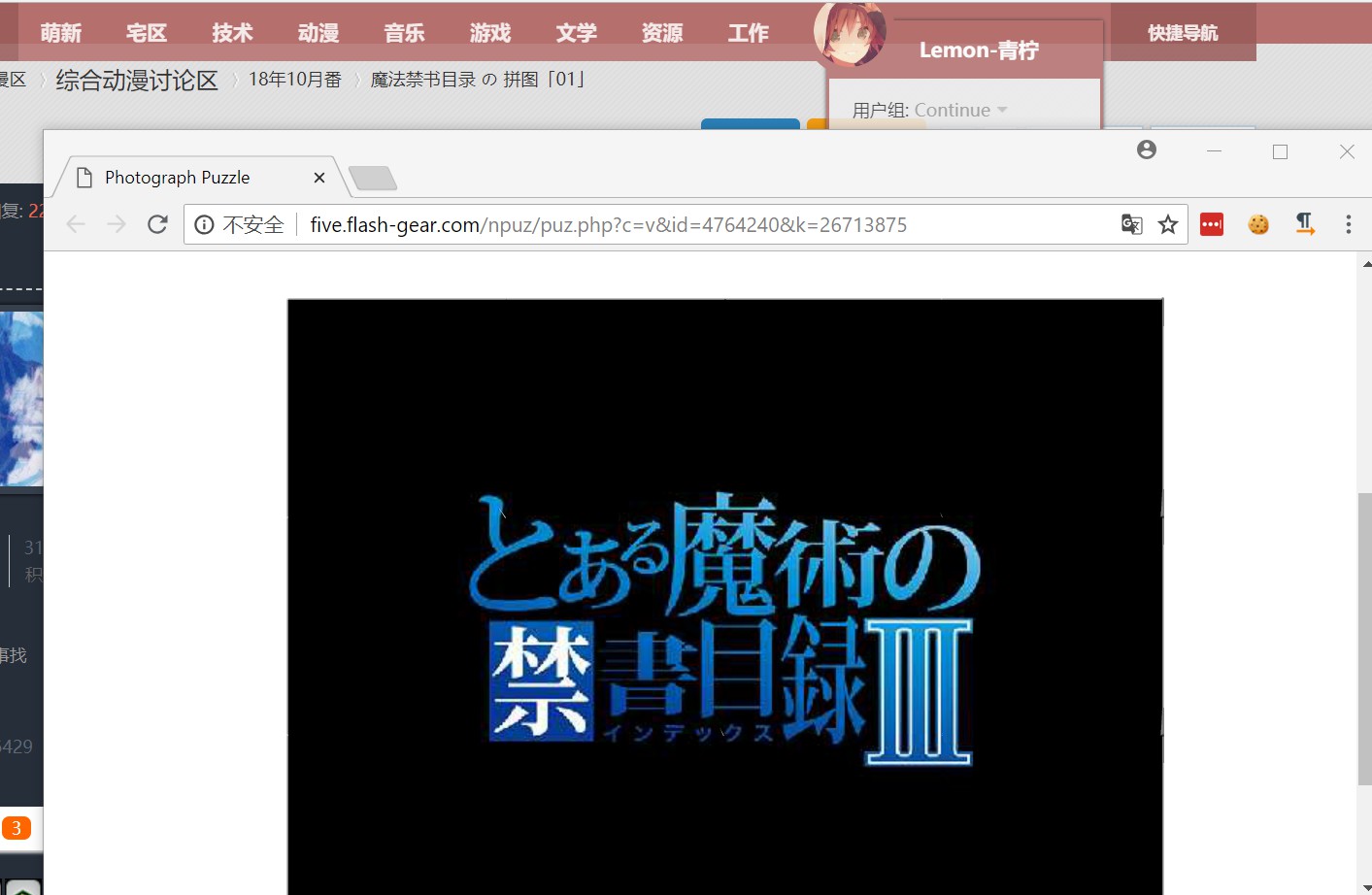Select the Photograph Puzzle tab

[x=202, y=178]
